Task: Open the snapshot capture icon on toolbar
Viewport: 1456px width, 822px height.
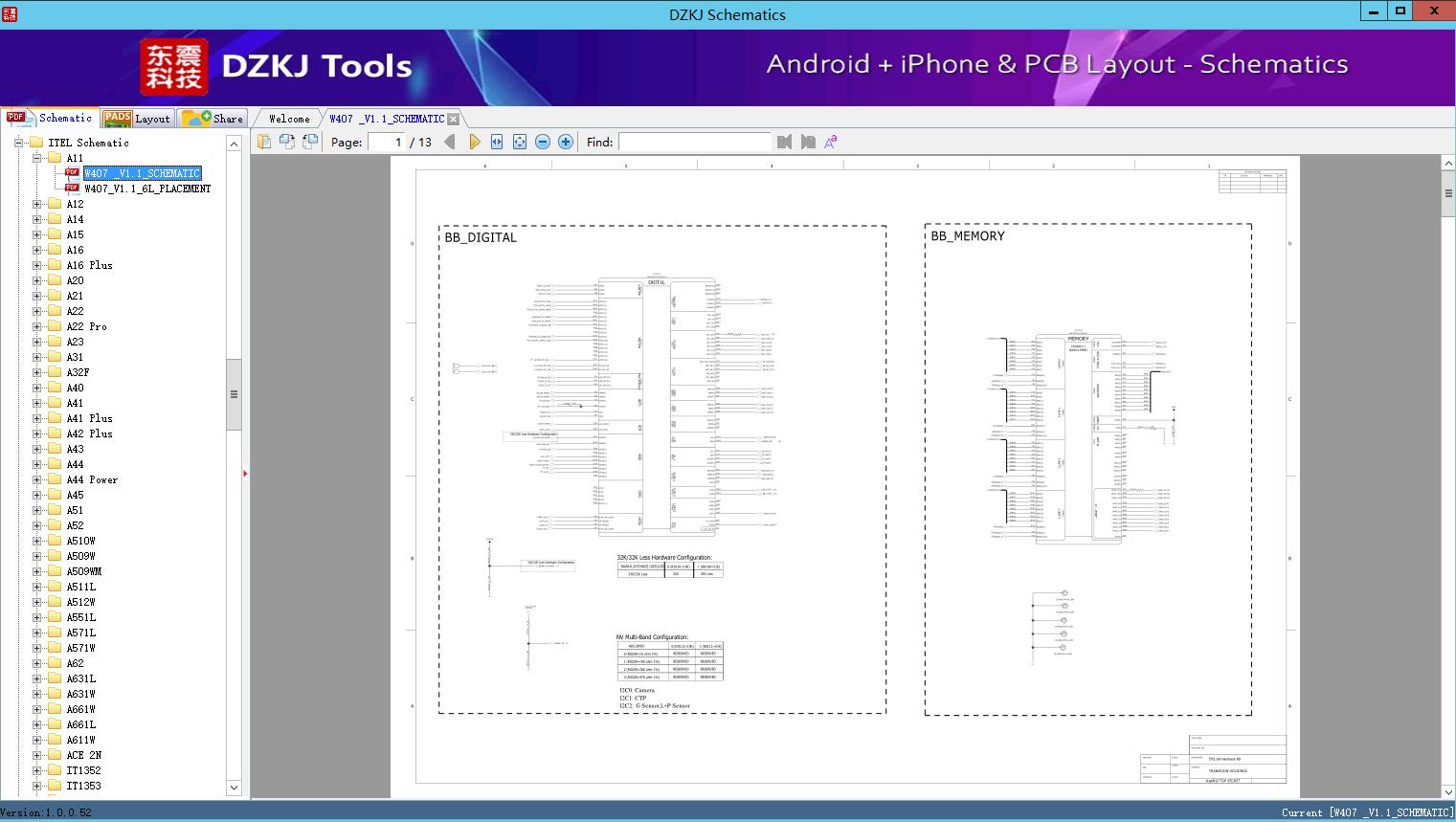Action: 287,141
